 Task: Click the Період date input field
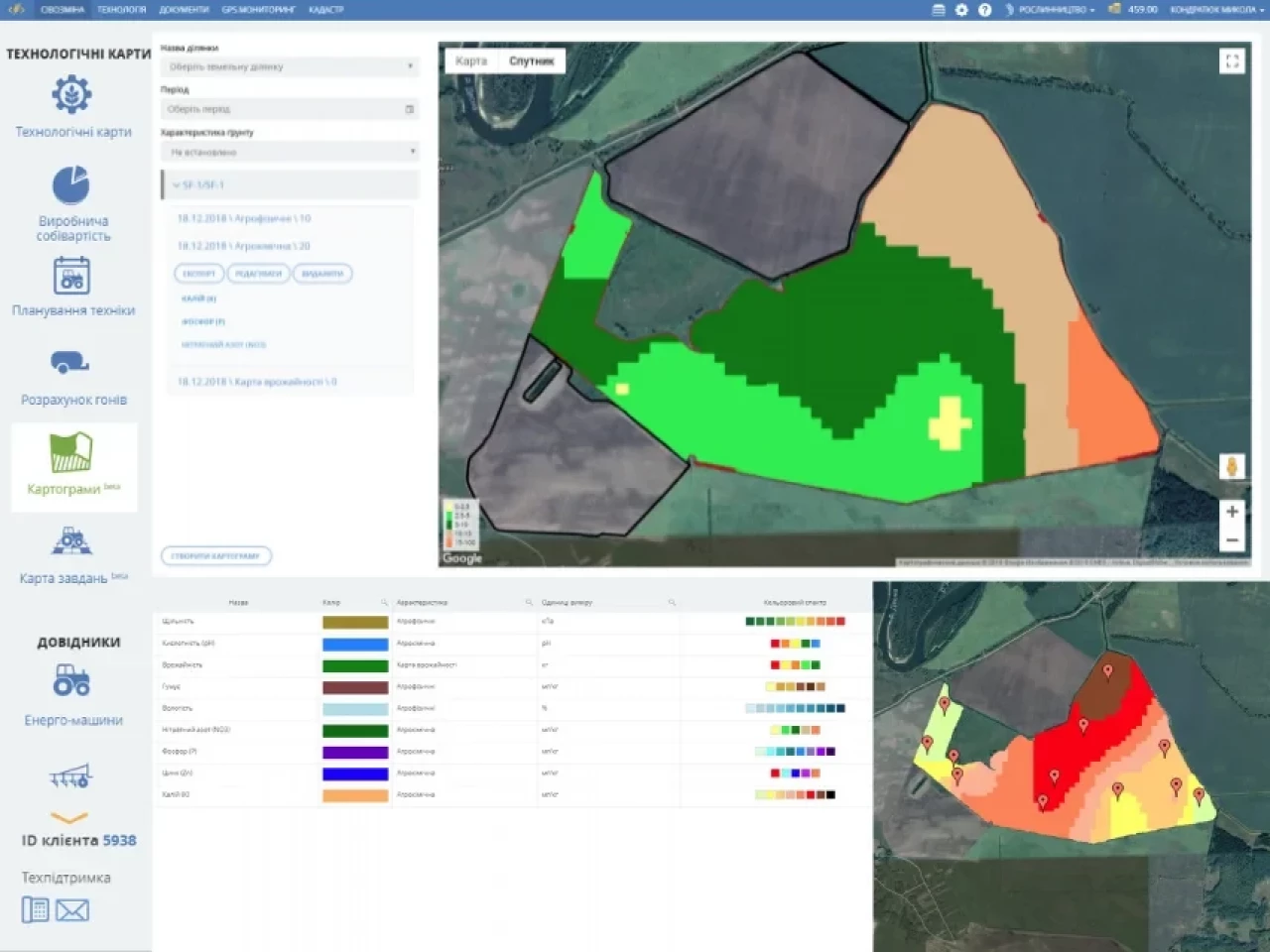pyautogui.click(x=290, y=109)
